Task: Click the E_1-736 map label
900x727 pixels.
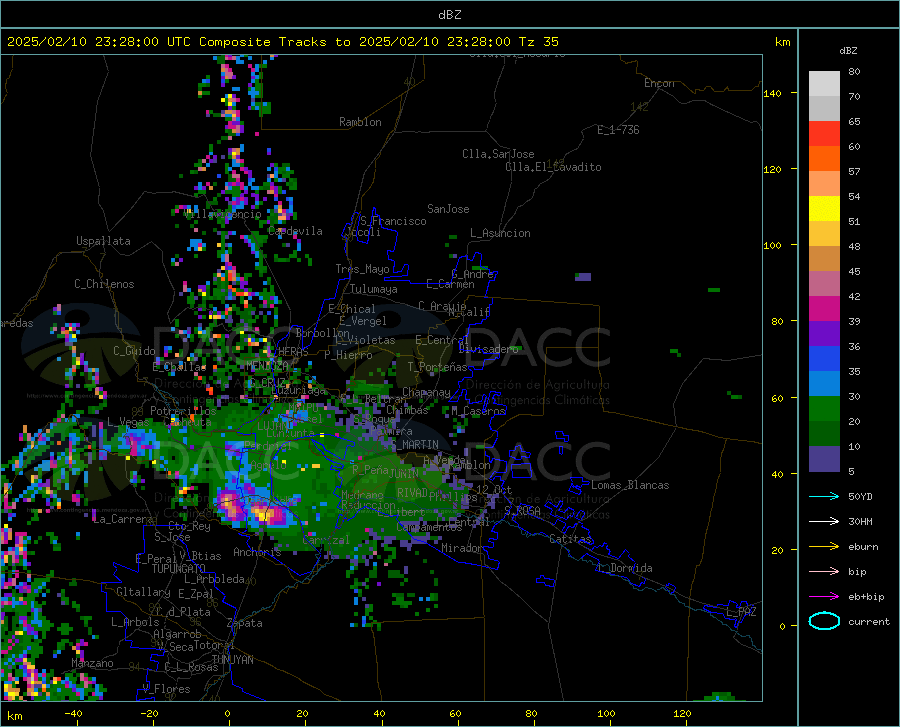Action: click(618, 130)
